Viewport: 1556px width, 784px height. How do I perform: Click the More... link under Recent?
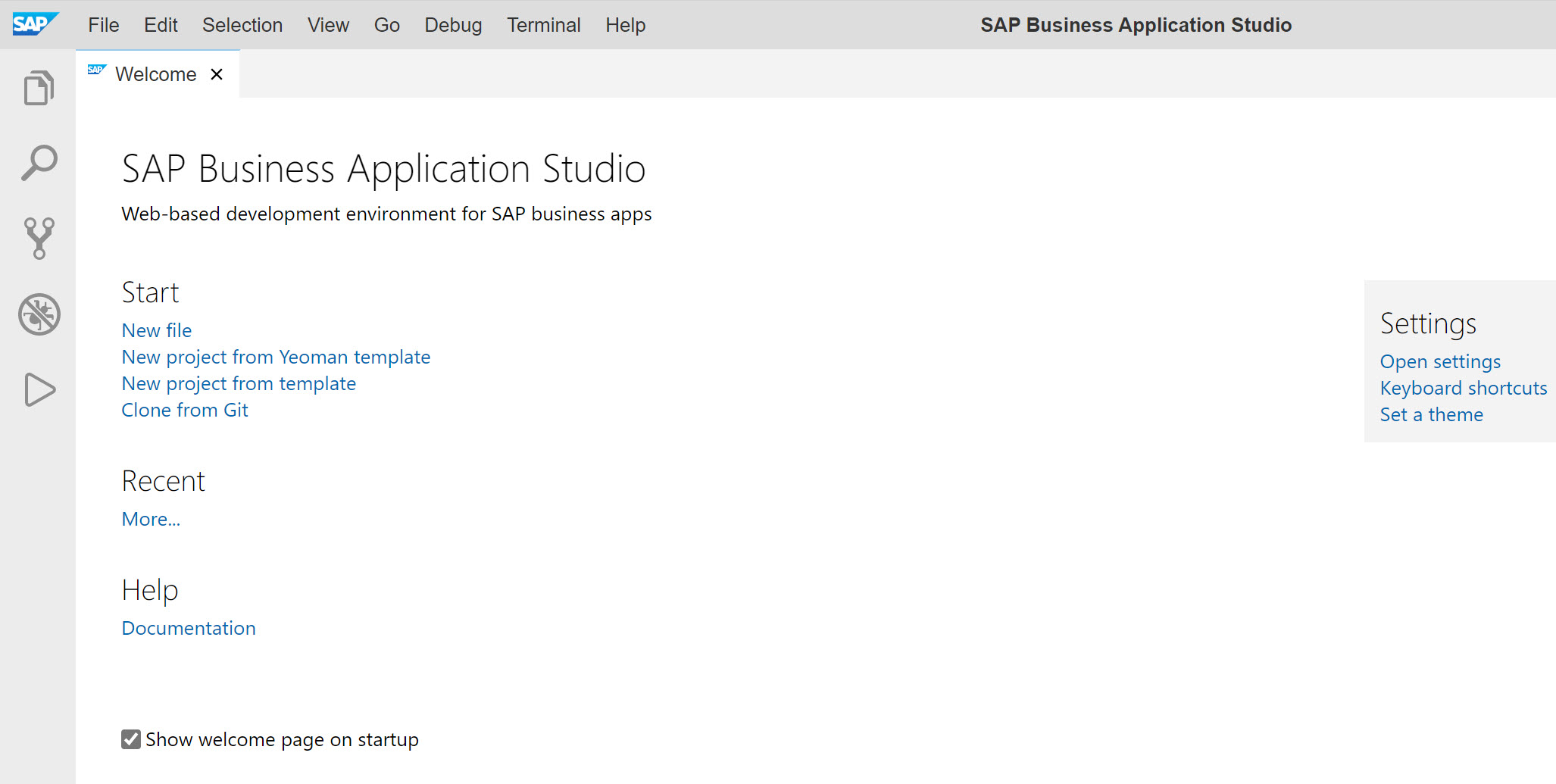coord(151,519)
